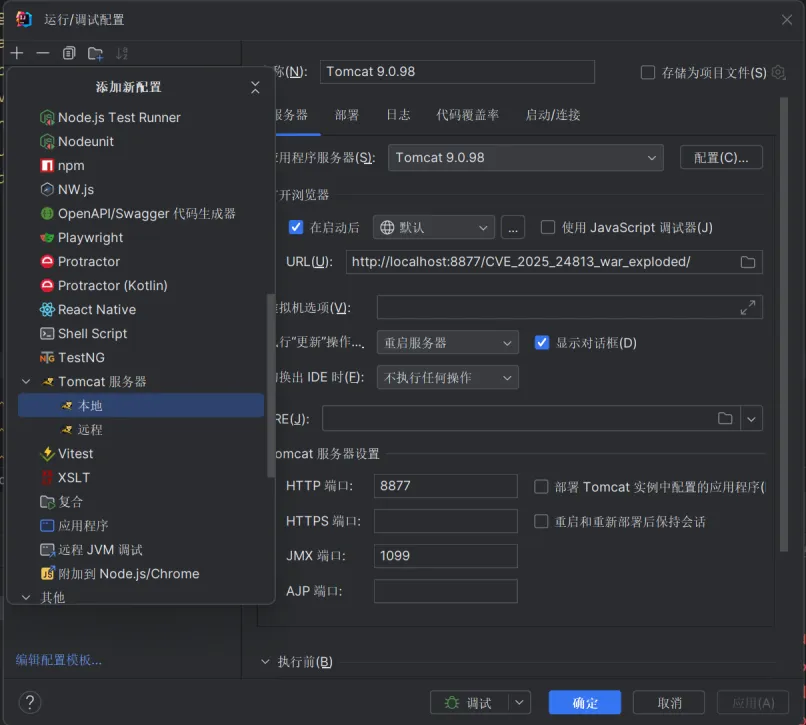Select Tomcat 服务器 本地 item
The width and height of the screenshot is (806, 725).
click(x=141, y=405)
